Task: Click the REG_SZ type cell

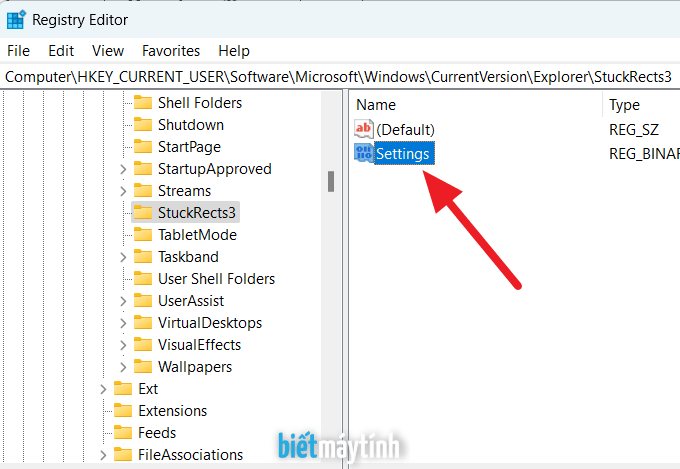Action: click(x=634, y=129)
